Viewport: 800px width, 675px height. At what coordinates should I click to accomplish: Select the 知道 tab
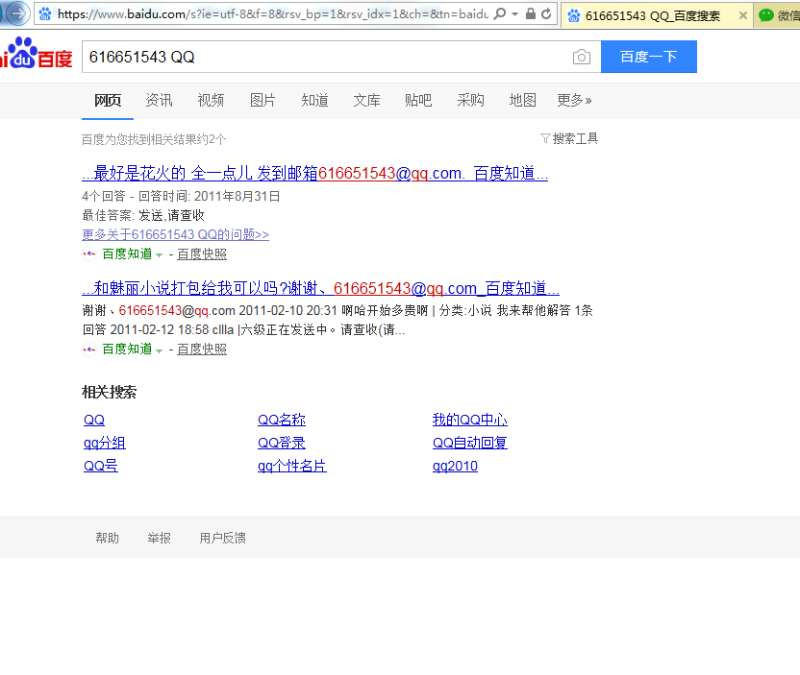[x=315, y=100]
